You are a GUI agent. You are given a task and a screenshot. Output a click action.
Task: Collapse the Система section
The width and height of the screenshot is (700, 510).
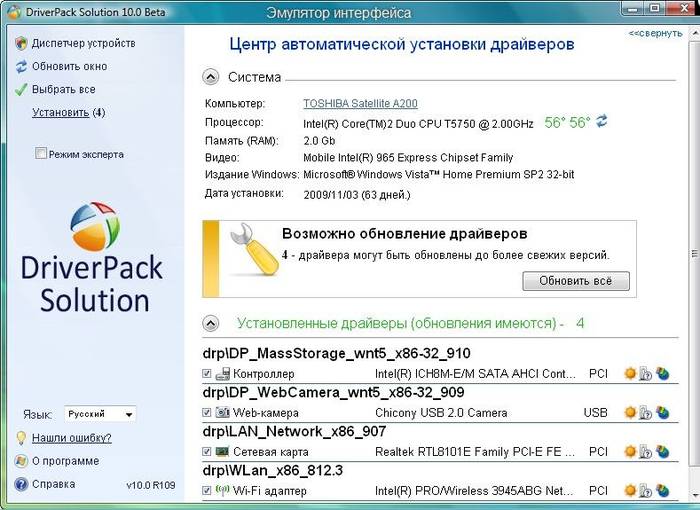[211, 77]
